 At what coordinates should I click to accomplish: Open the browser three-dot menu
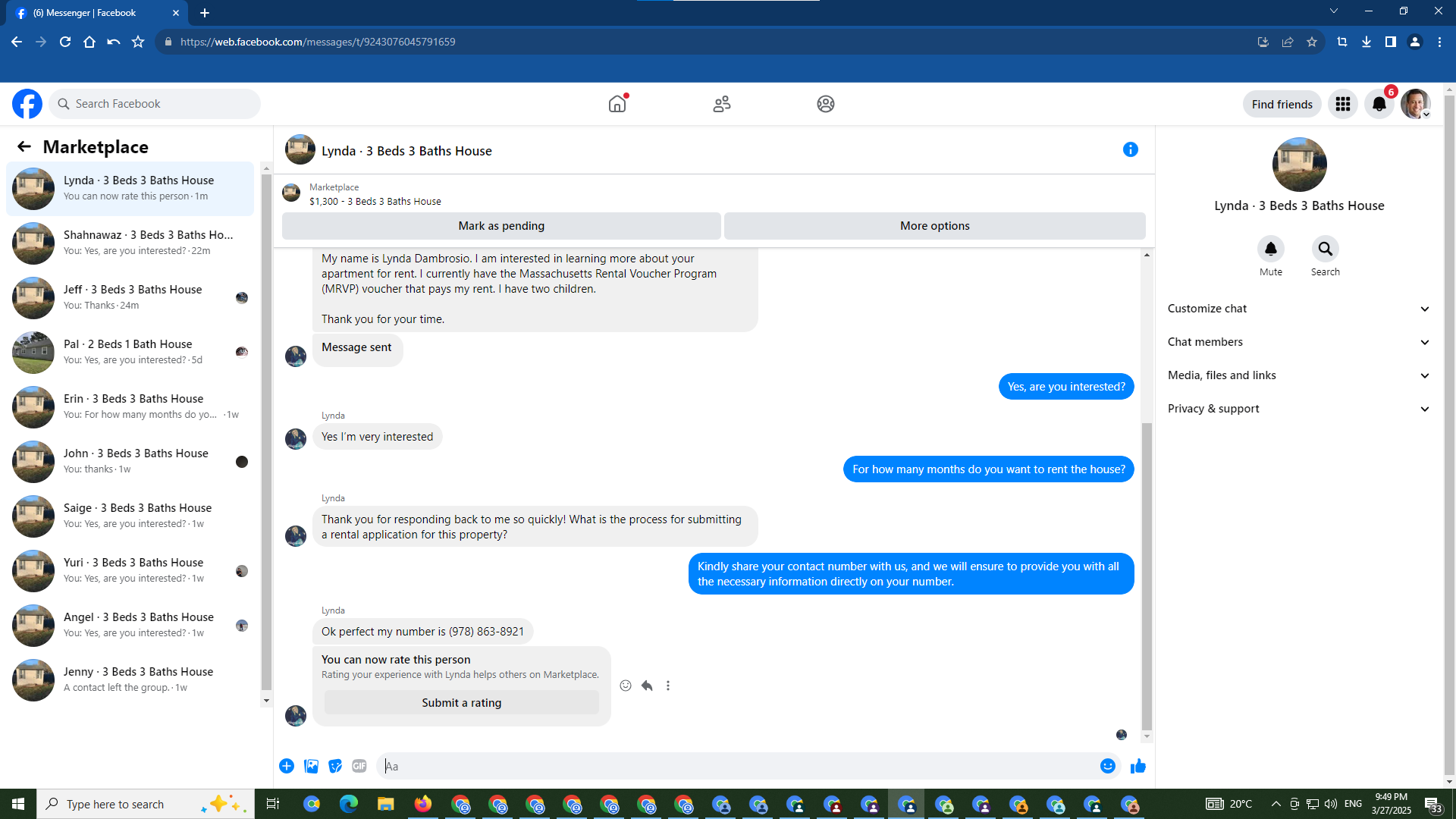click(x=1439, y=42)
